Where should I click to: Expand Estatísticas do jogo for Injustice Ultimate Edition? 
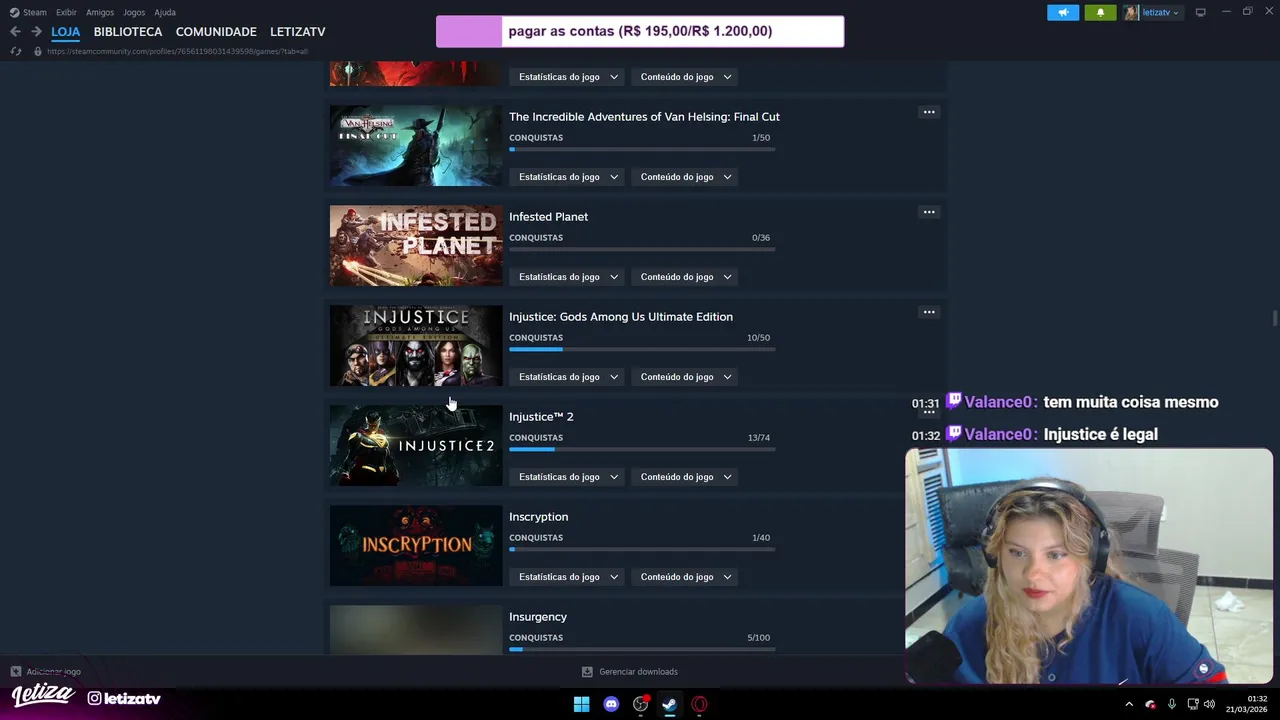568,377
